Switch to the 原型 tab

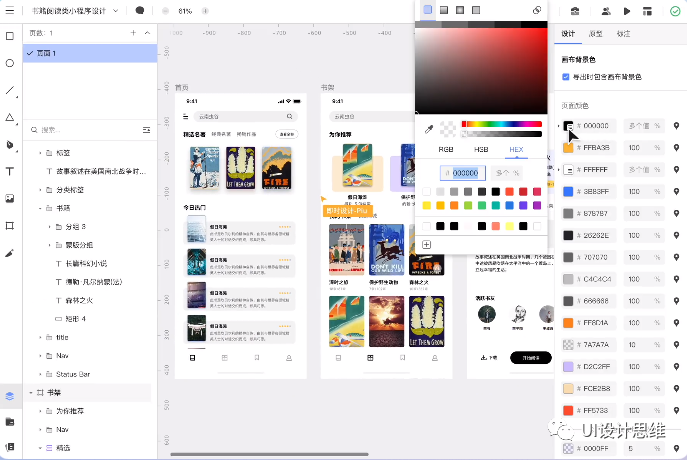595,34
